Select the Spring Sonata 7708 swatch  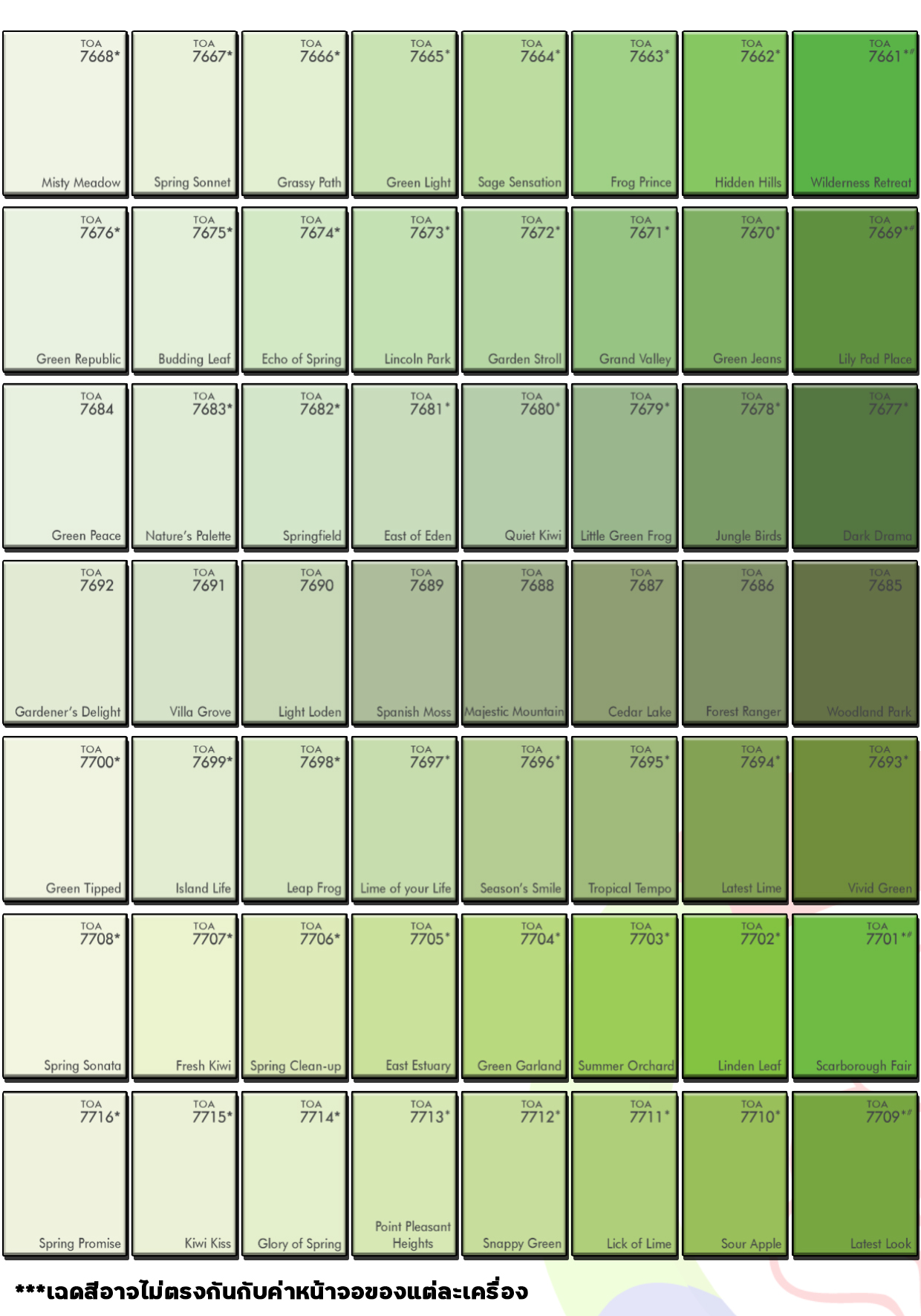(65, 997)
